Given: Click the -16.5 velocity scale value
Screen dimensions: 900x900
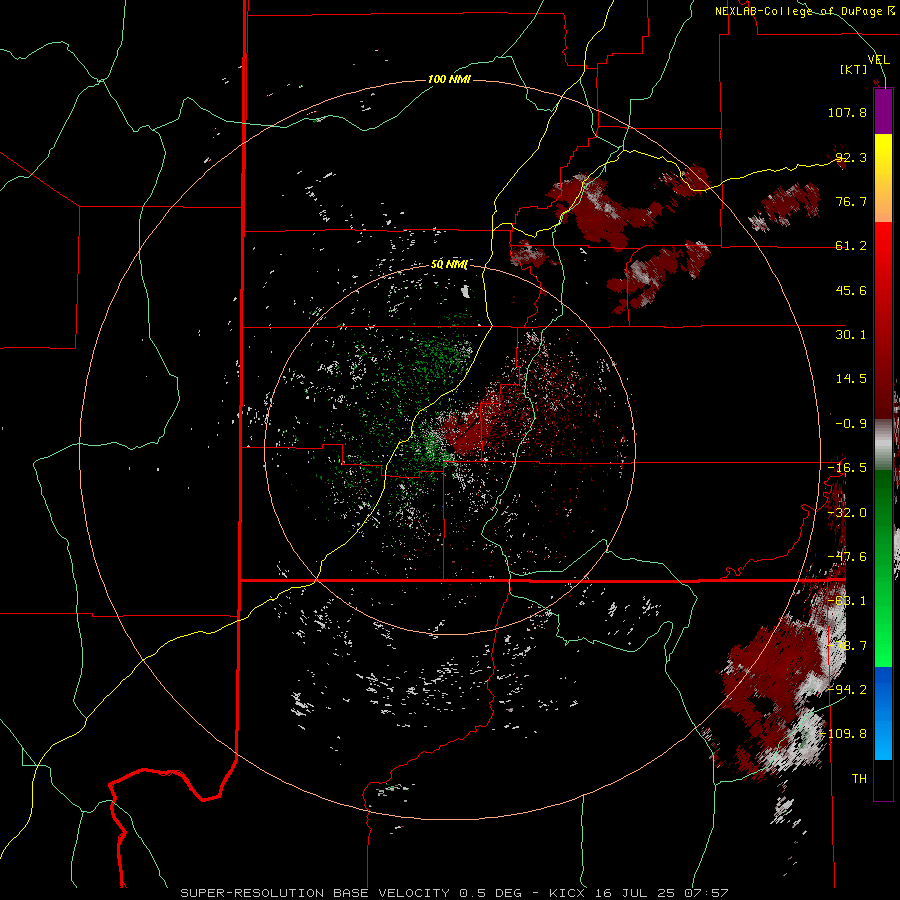Looking at the screenshot, I should pyautogui.click(x=847, y=468).
